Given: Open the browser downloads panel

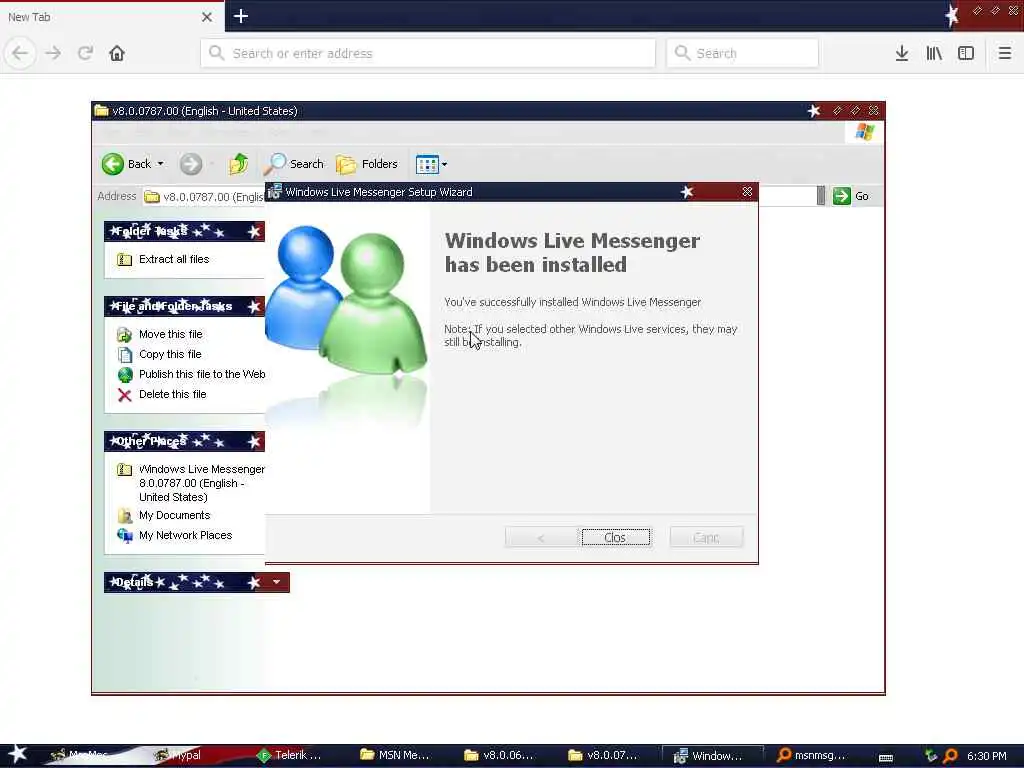Looking at the screenshot, I should click(x=902, y=53).
